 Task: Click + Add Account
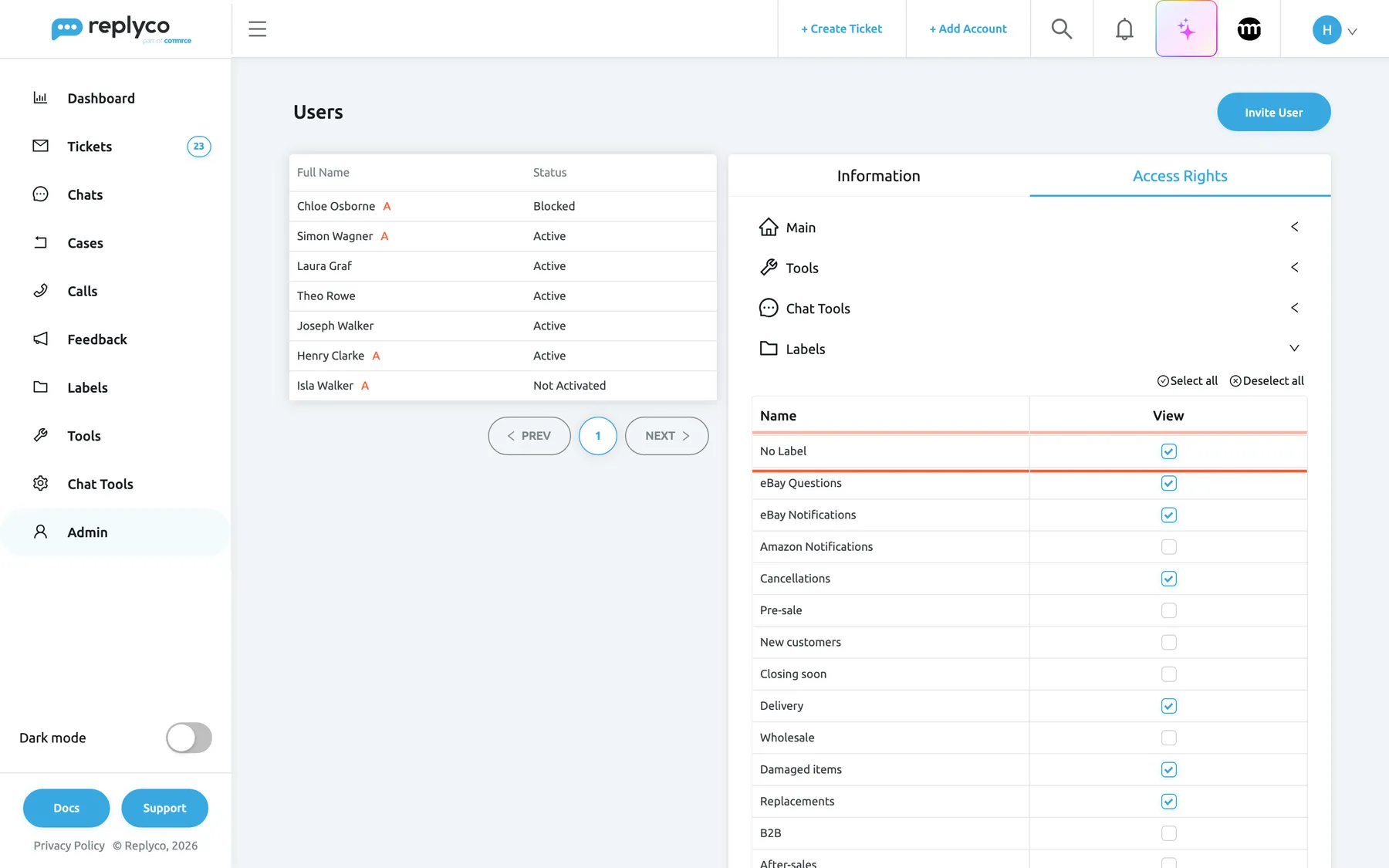pos(968,29)
